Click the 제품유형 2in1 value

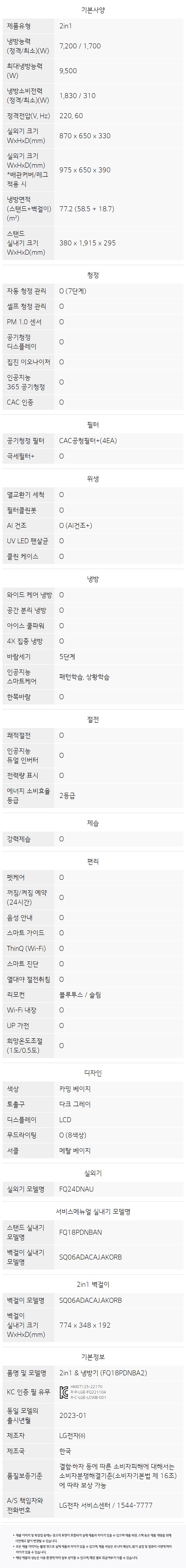click(65, 26)
